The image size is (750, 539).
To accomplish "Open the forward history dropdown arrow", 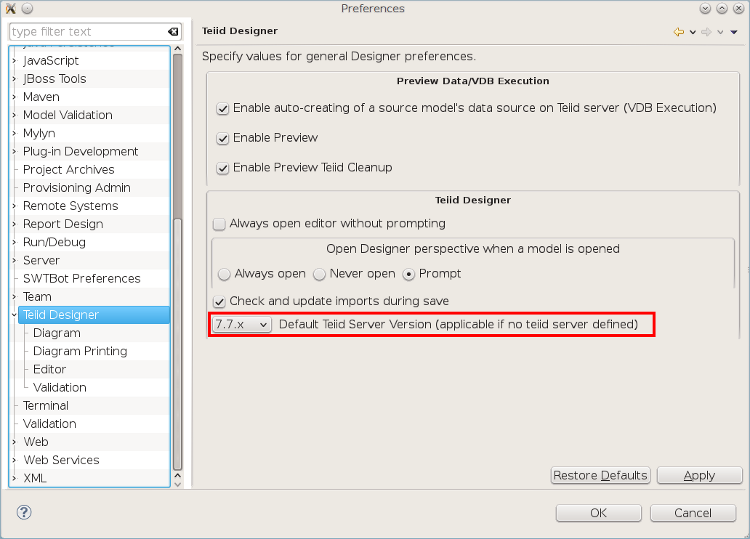I will tap(720, 33).
